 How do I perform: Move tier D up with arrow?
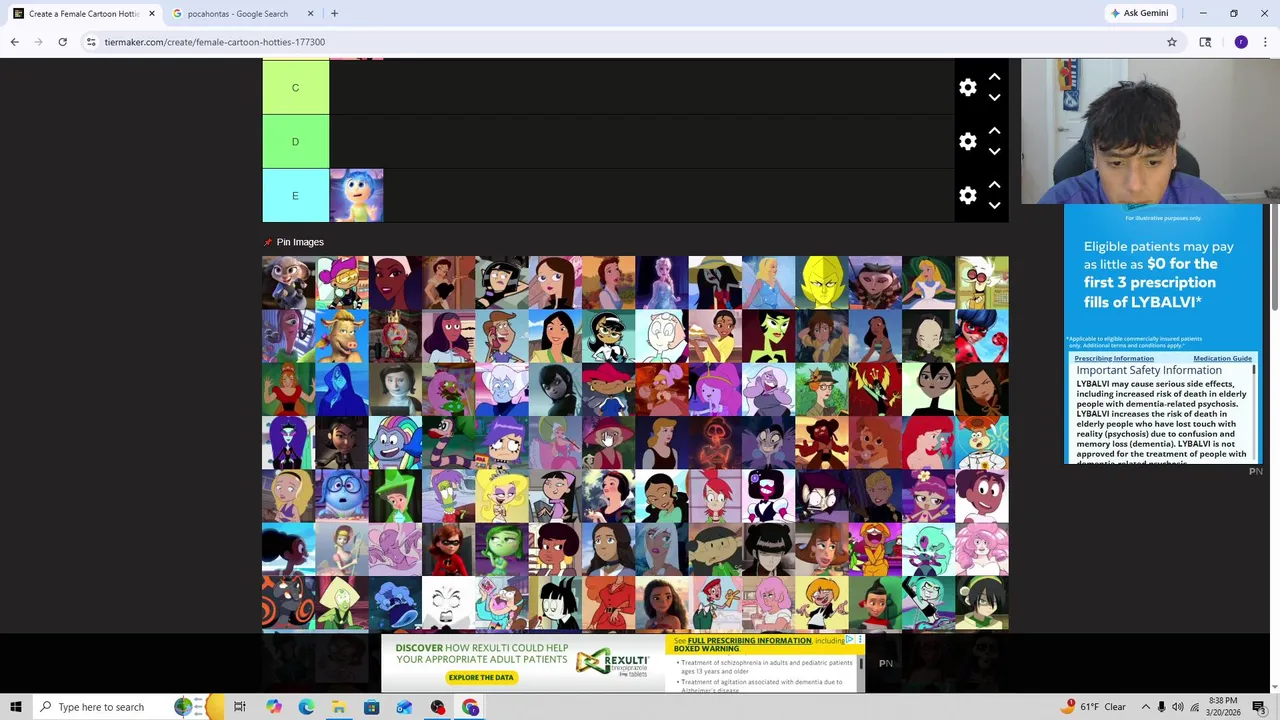click(994, 131)
